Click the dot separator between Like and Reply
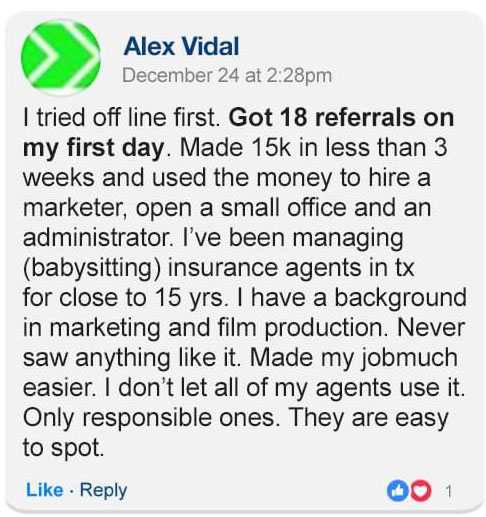Screen dimensions: 486x517 [x=72, y=491]
